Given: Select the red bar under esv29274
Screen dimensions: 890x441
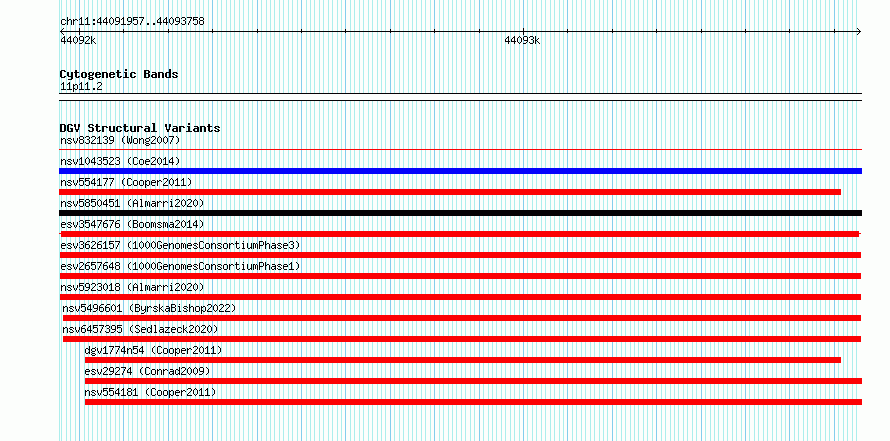Looking at the screenshot, I should [x=473, y=381].
